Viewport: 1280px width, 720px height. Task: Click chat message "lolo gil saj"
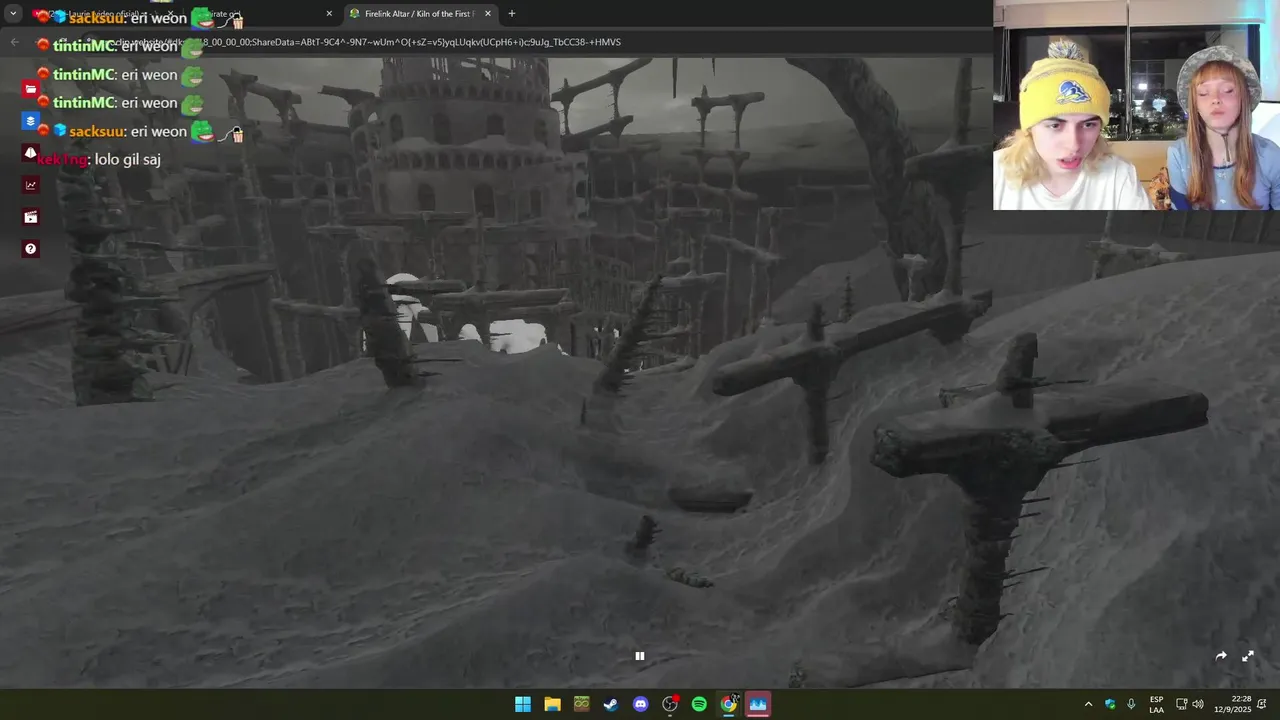click(x=128, y=159)
